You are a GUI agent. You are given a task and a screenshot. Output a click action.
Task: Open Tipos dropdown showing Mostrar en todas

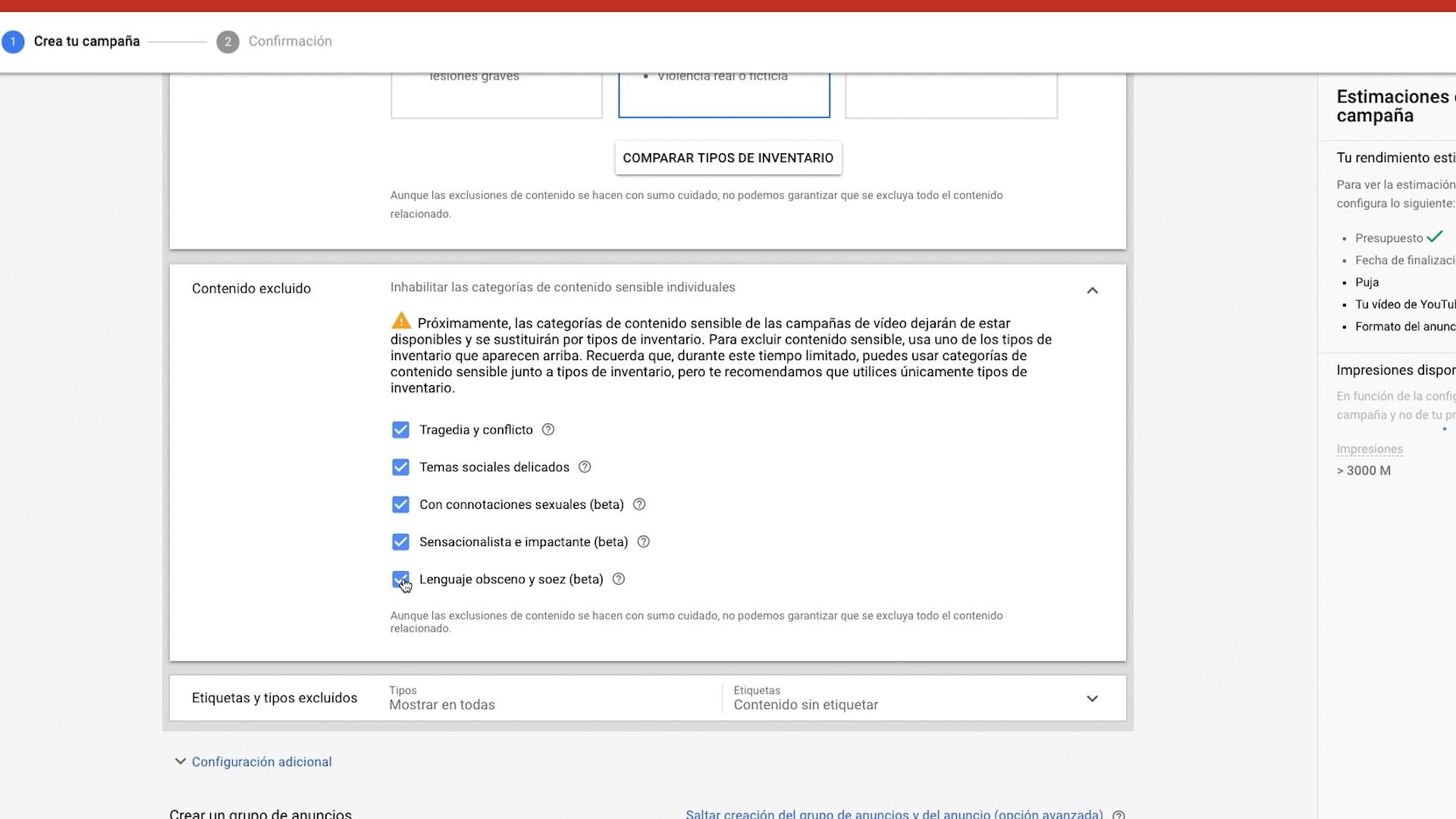coord(554,698)
